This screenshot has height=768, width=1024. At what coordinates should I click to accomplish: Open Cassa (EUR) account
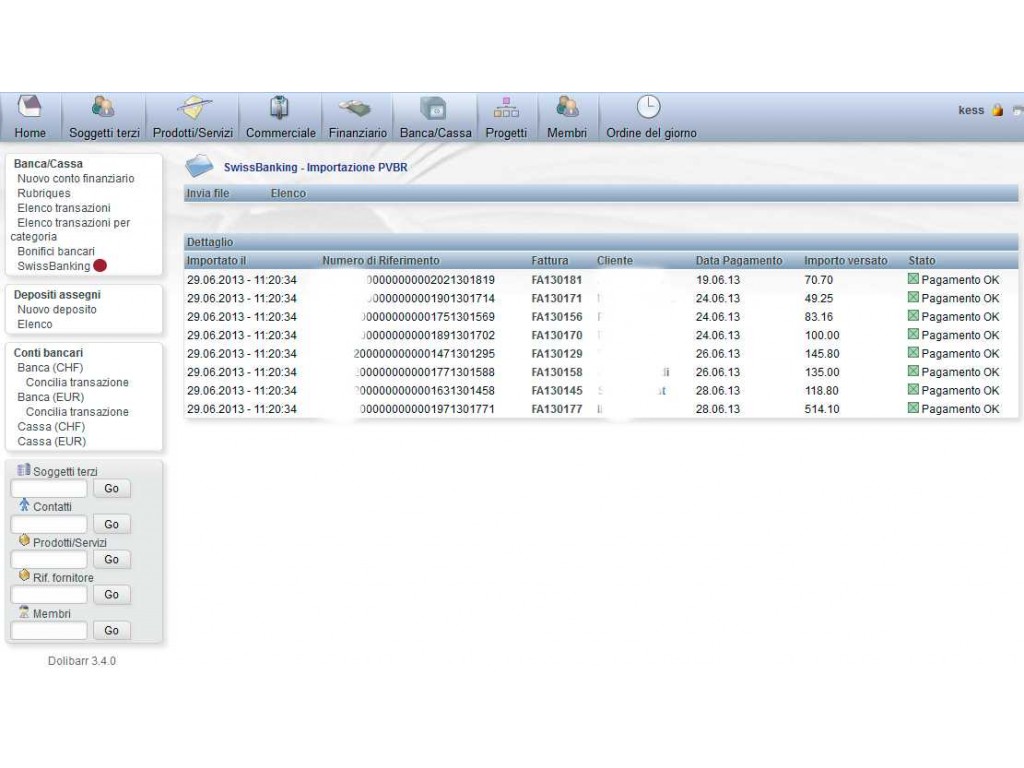tap(52, 441)
